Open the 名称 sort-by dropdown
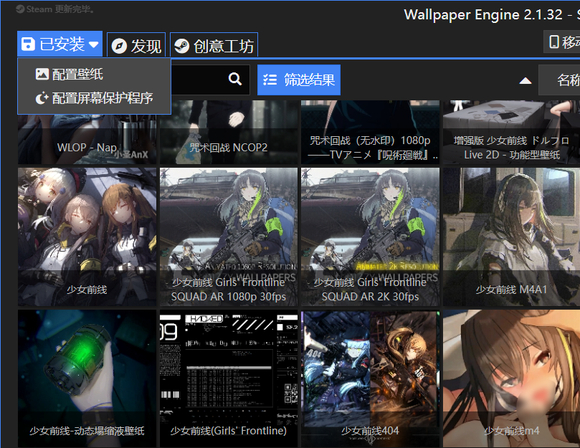Image resolution: width=580 pixels, height=448 pixels. pyautogui.click(x=559, y=80)
